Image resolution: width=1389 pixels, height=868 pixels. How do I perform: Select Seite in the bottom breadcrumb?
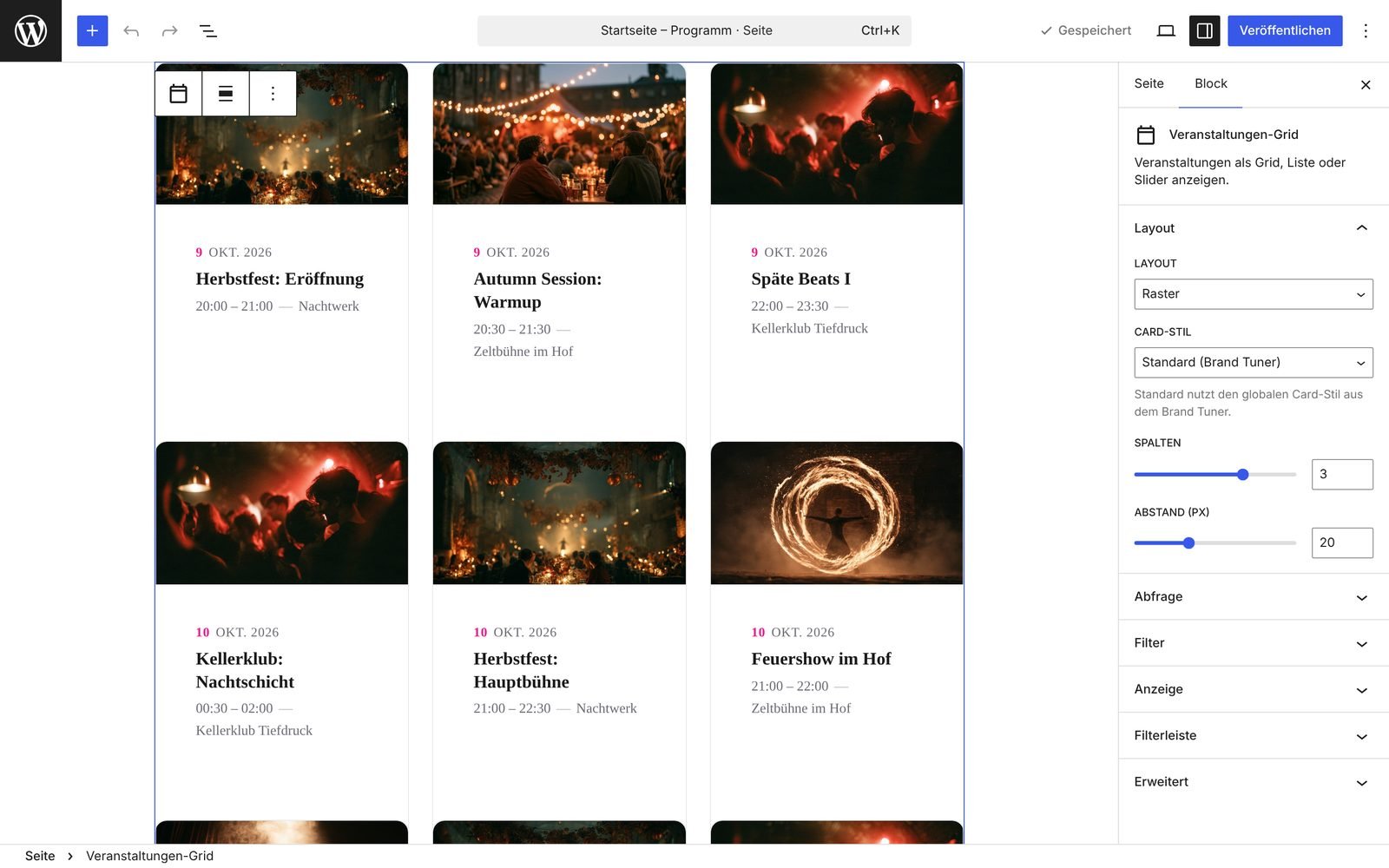[x=40, y=856]
